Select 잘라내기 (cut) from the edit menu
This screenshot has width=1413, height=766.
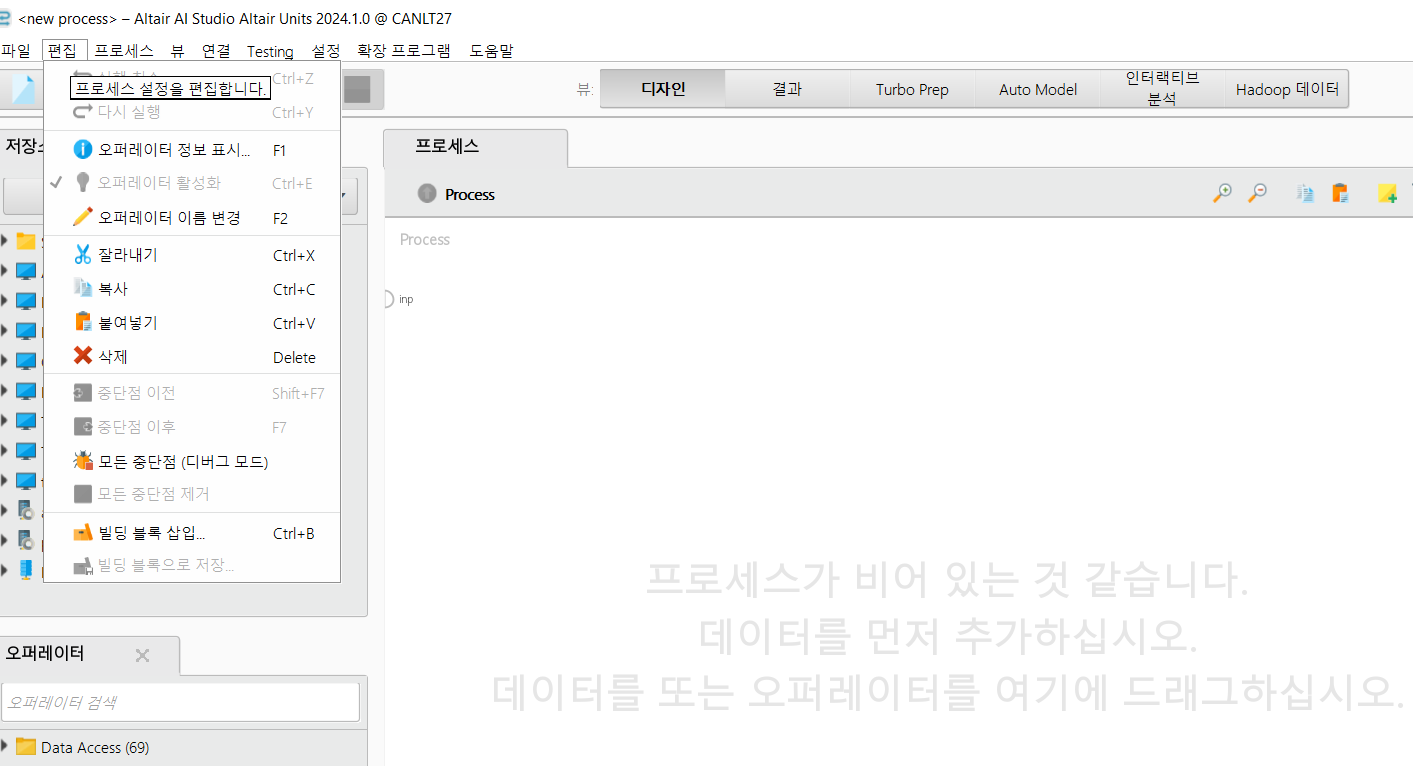[128, 255]
